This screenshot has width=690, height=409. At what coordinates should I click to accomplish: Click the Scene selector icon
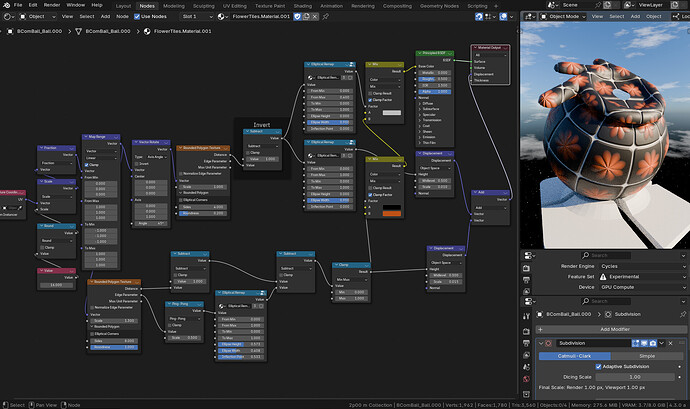click(x=552, y=5)
